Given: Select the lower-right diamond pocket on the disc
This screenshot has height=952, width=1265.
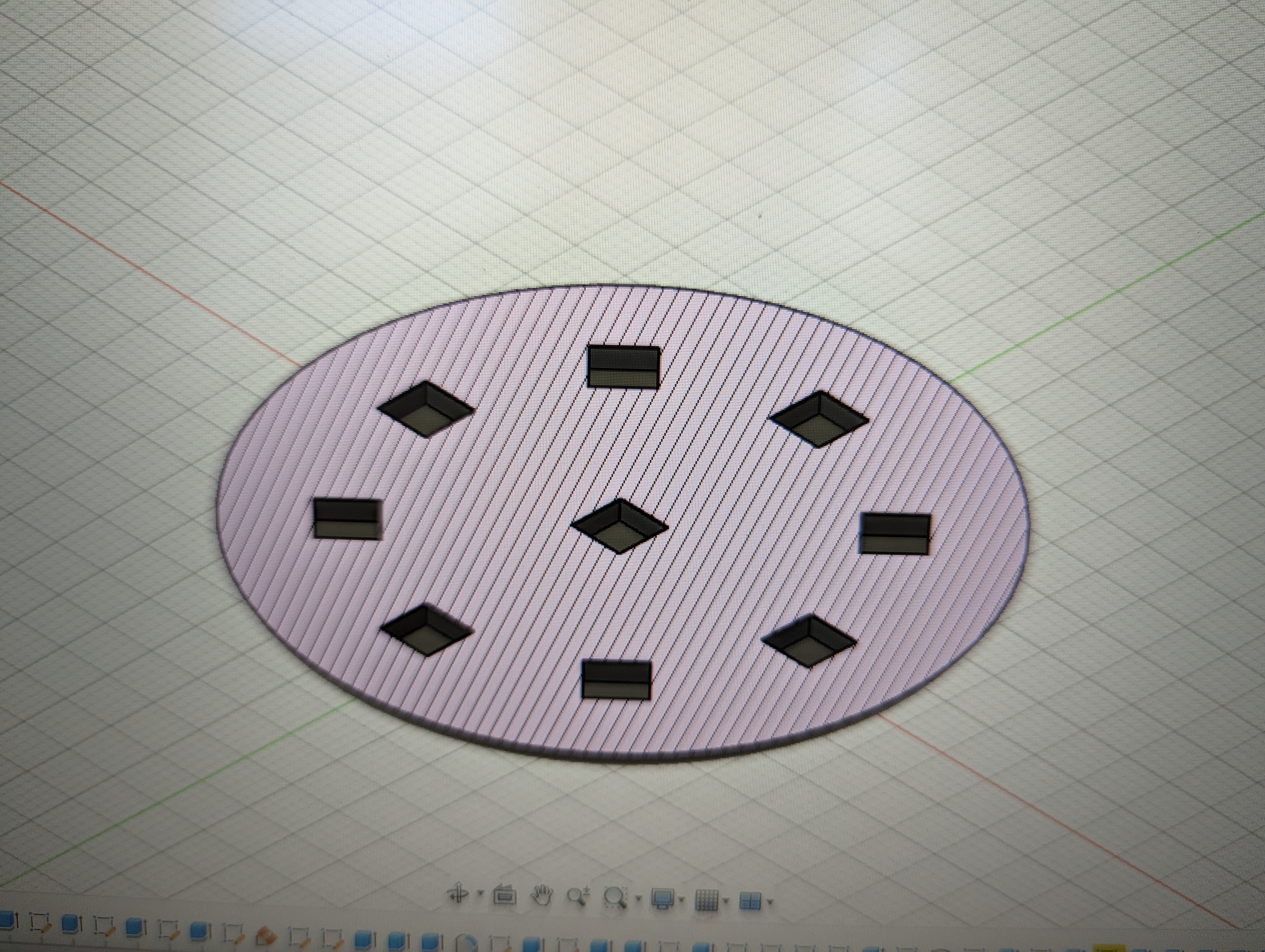Looking at the screenshot, I should point(809,641).
